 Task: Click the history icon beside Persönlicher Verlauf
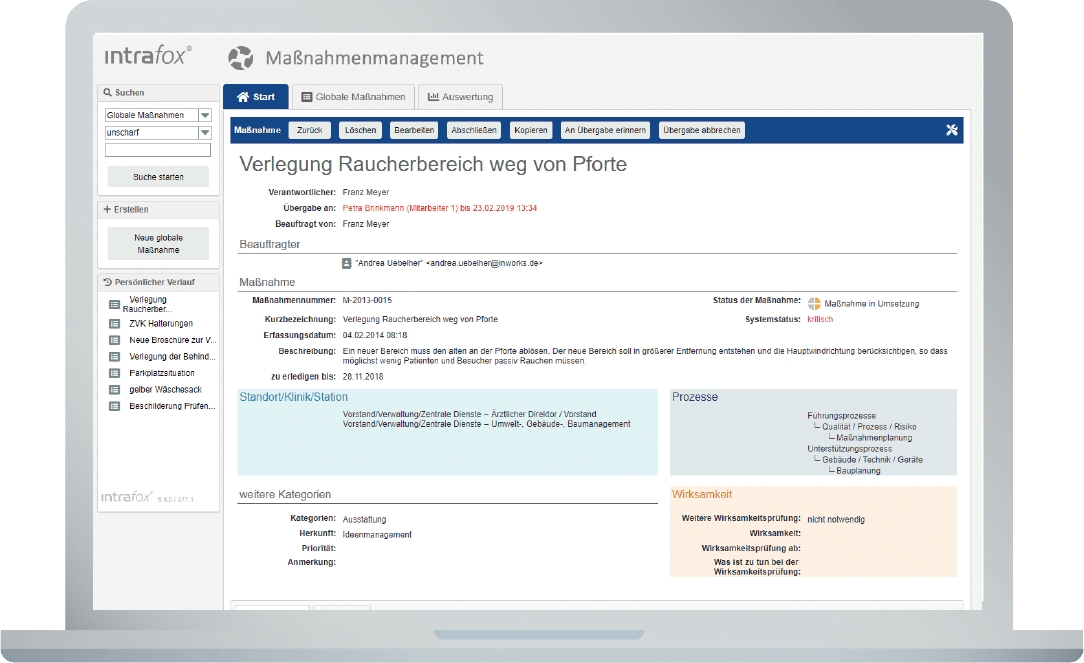(107, 282)
